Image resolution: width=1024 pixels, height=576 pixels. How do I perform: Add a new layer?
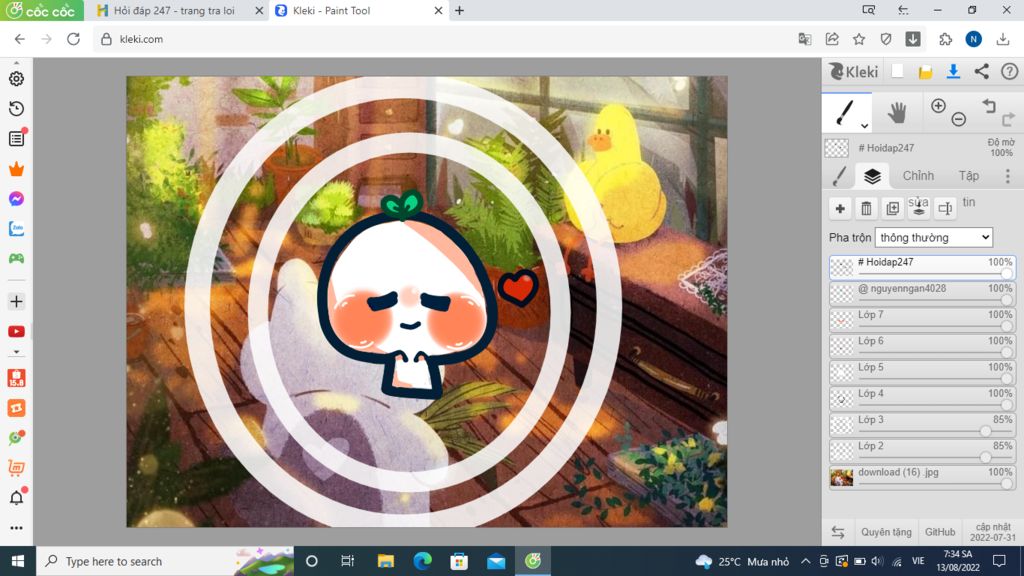point(840,208)
